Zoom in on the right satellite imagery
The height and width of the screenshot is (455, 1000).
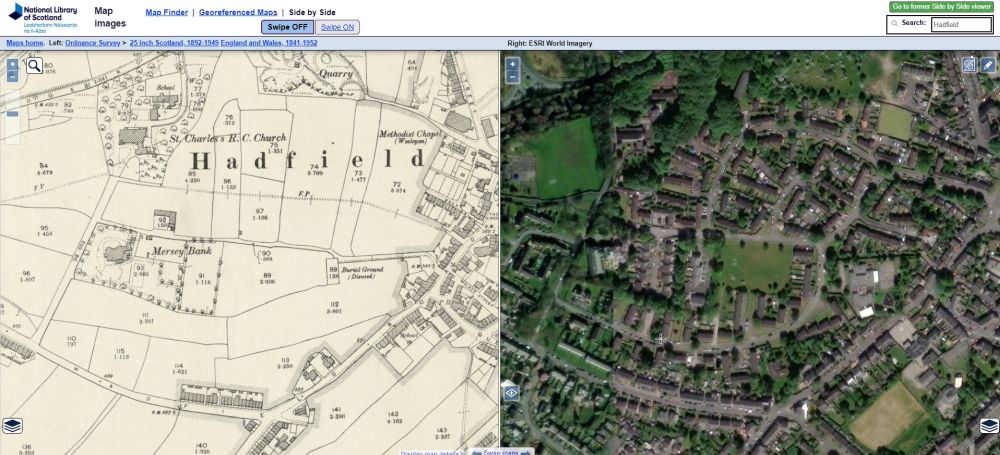click(x=512, y=64)
